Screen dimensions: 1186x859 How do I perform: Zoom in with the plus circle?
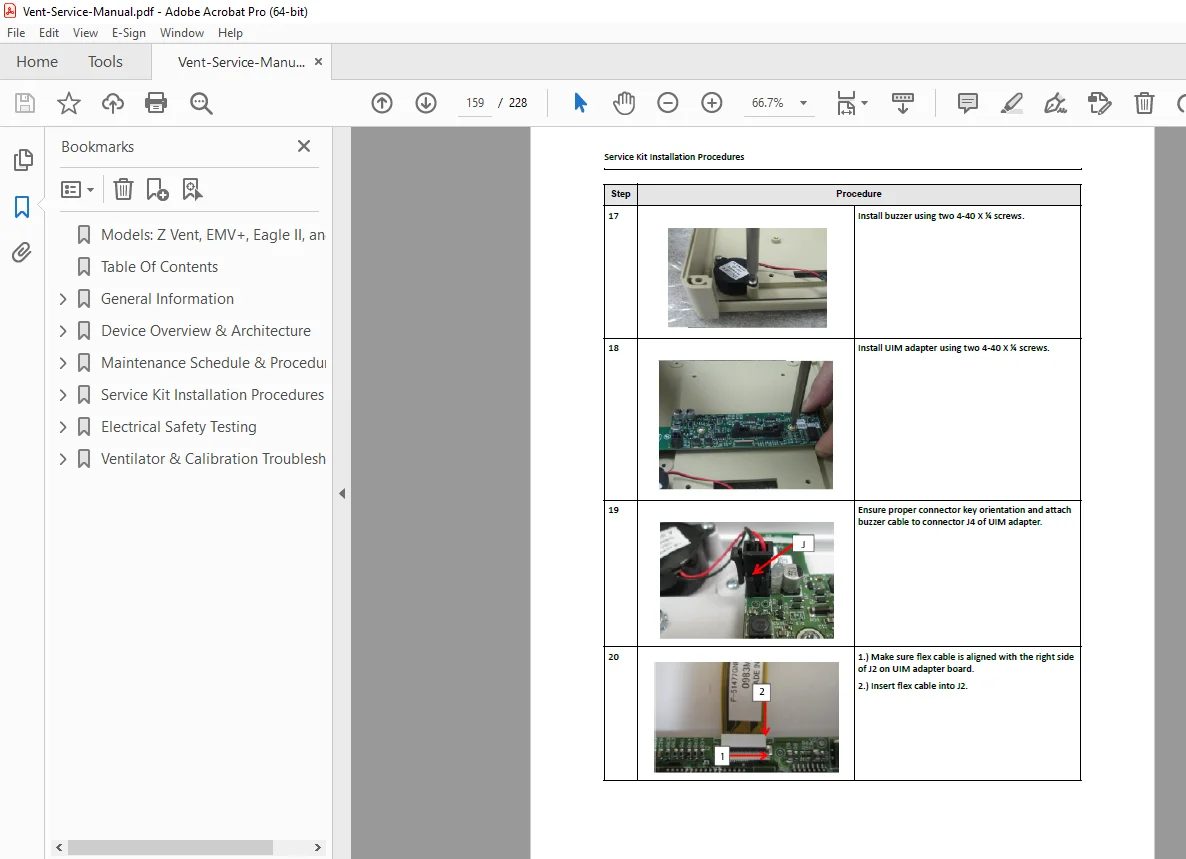pos(712,103)
